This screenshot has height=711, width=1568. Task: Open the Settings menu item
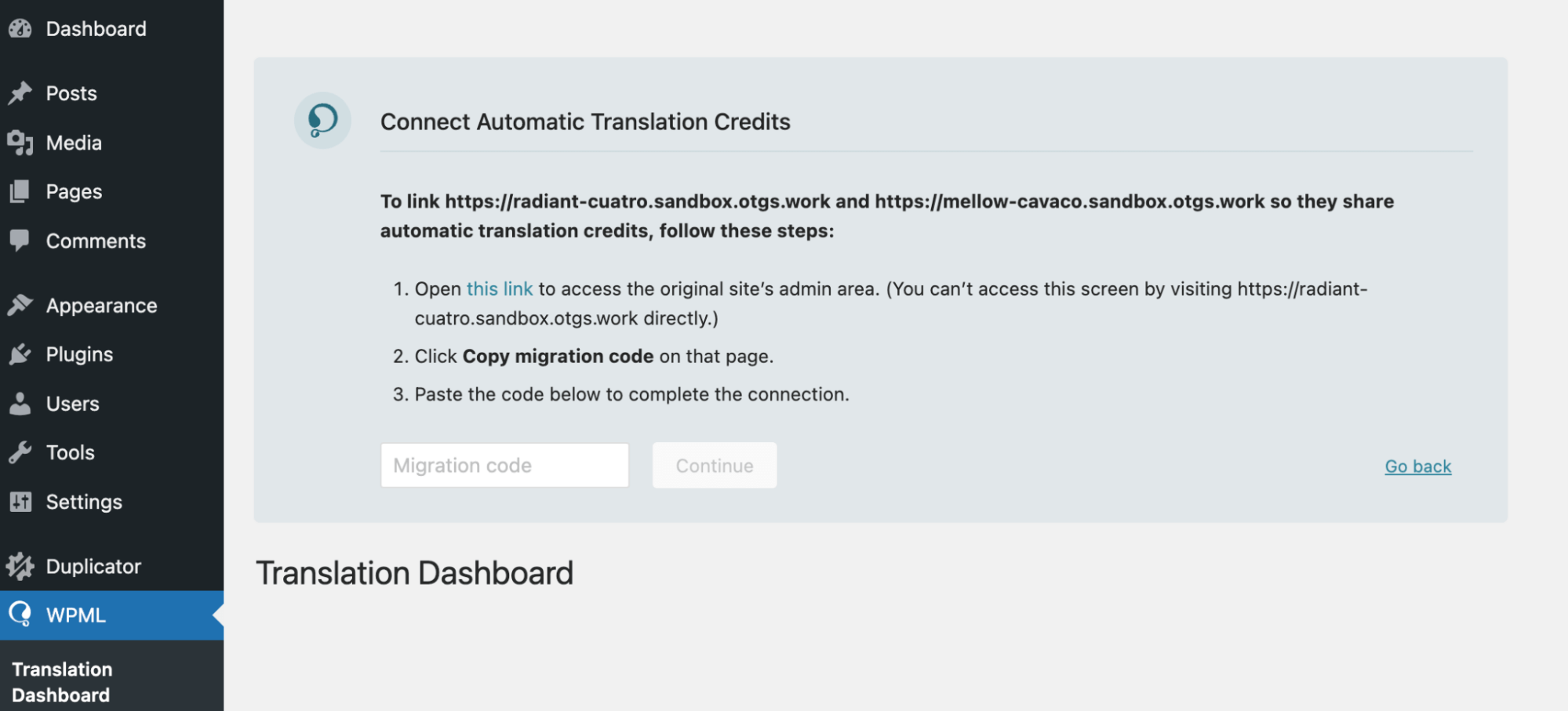click(84, 502)
